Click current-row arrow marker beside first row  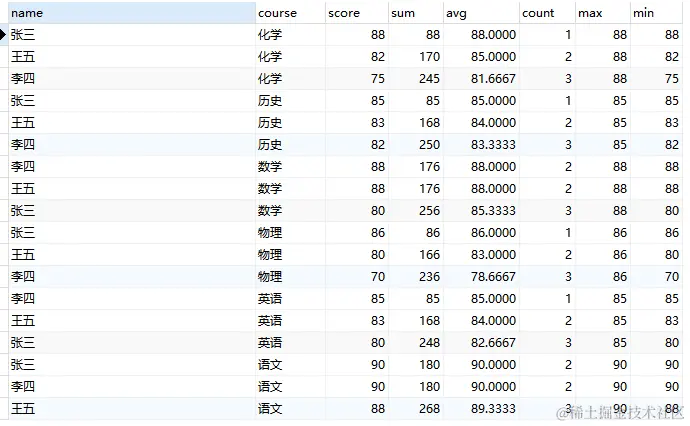coord(3,34)
